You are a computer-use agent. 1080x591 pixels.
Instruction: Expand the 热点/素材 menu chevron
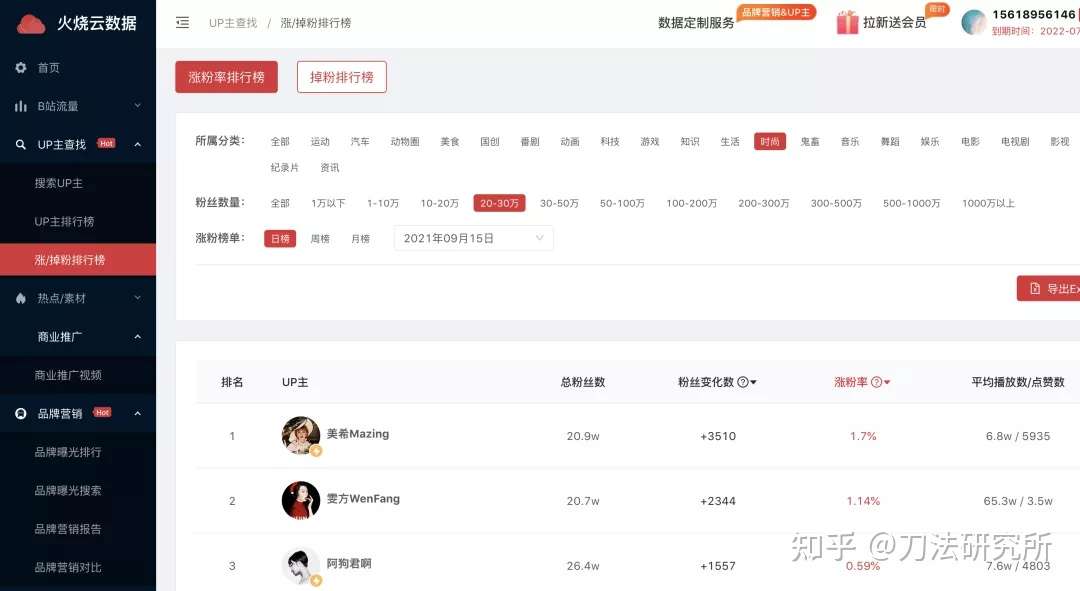tap(137, 298)
